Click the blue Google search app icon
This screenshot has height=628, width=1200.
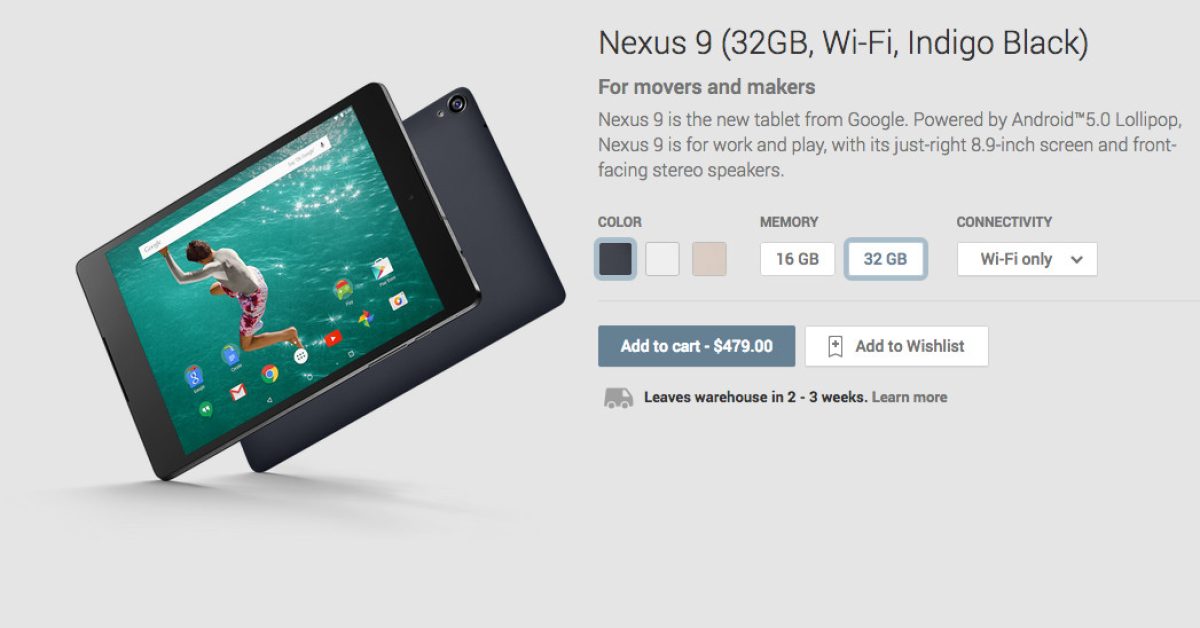pyautogui.click(x=194, y=377)
